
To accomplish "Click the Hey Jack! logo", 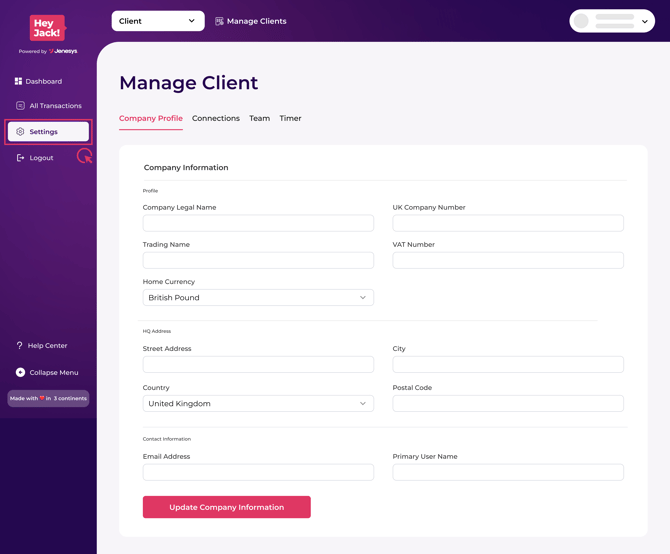I will tap(47, 28).
